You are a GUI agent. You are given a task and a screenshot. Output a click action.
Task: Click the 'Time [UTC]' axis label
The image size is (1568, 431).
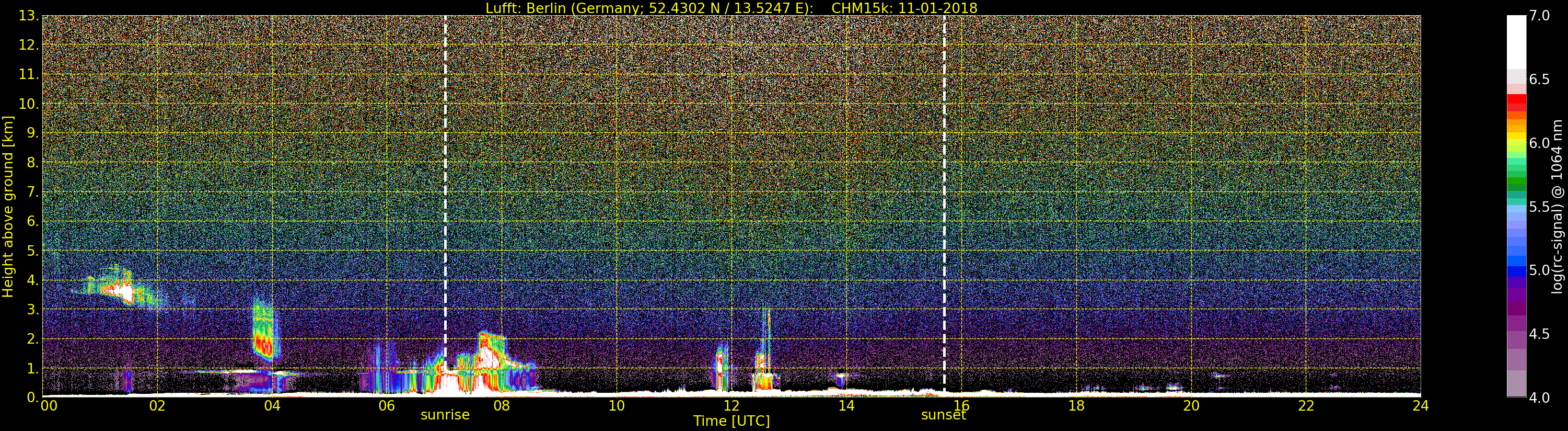click(x=731, y=421)
